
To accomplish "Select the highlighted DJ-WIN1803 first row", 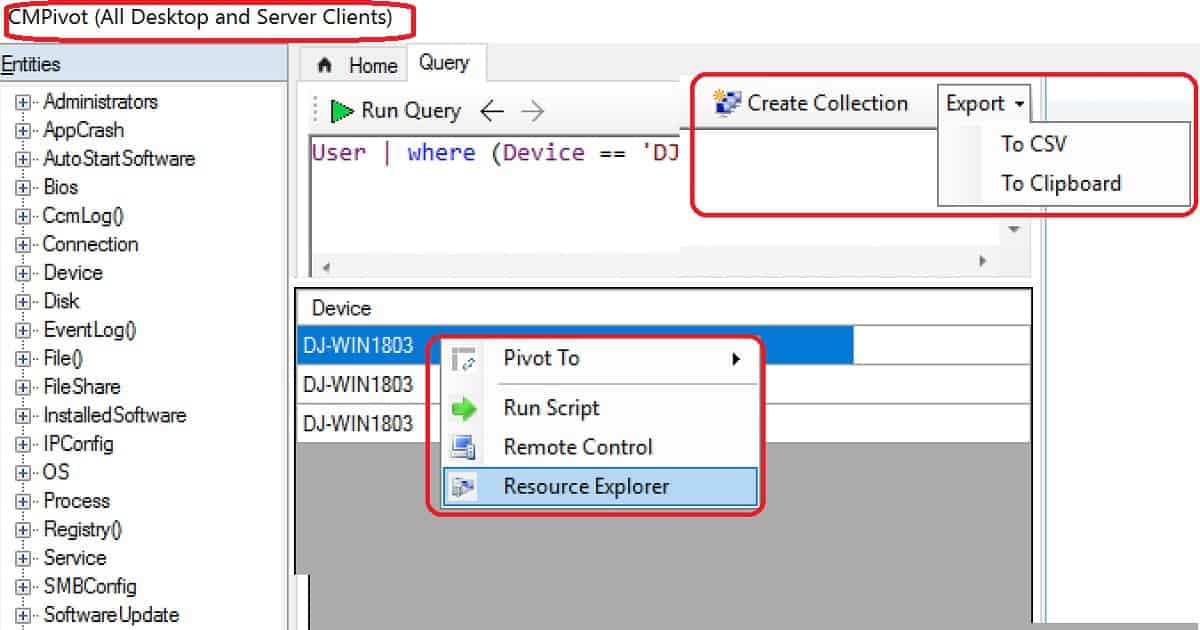I will coord(575,345).
